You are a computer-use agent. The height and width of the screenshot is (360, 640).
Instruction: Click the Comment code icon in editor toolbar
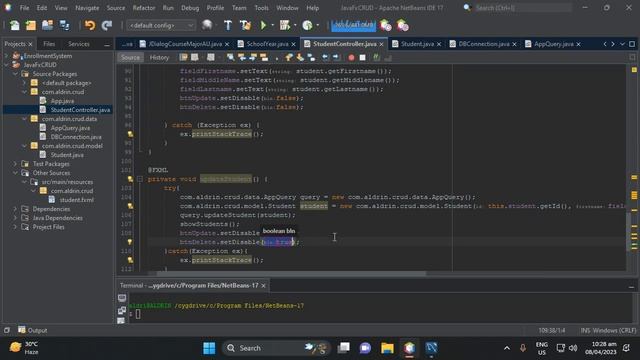click(376, 58)
